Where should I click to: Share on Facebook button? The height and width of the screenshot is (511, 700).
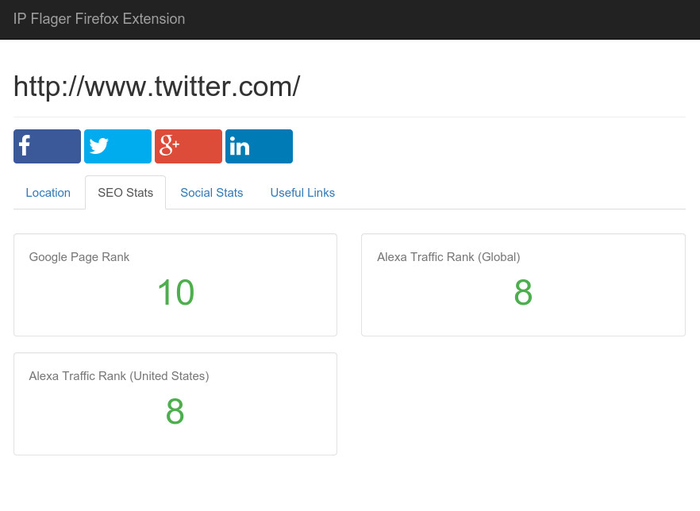[x=47, y=146]
